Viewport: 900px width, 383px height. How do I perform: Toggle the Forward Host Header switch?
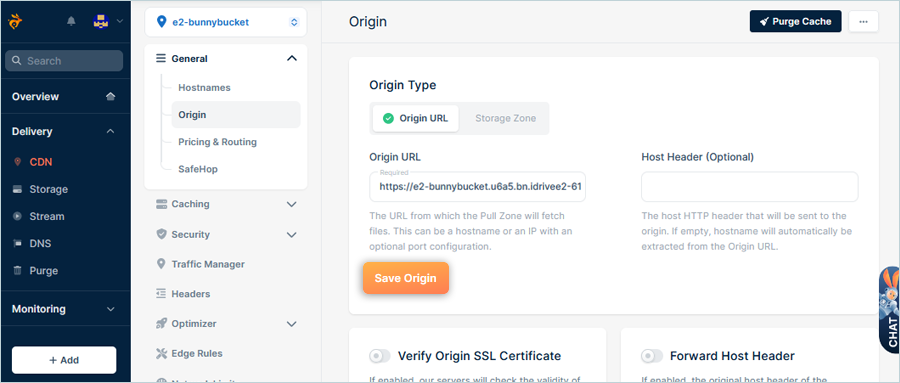click(x=652, y=356)
